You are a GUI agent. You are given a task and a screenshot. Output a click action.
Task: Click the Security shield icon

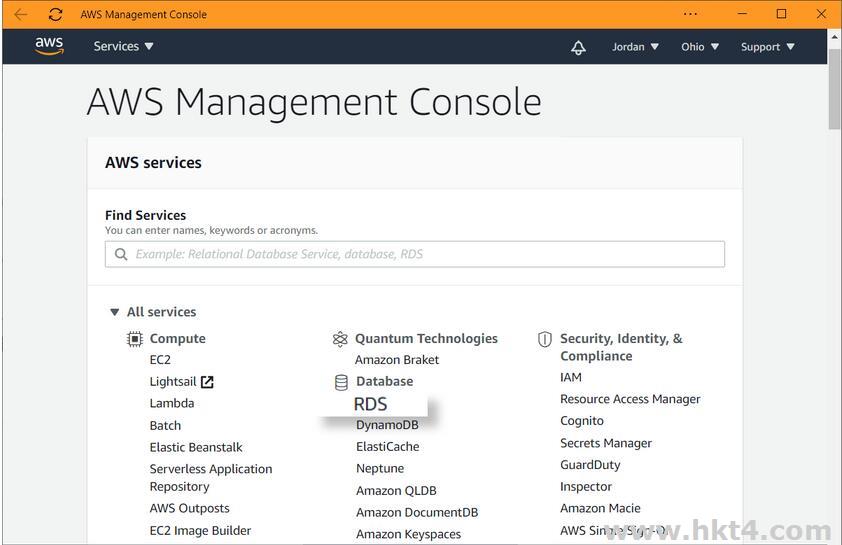tap(545, 340)
